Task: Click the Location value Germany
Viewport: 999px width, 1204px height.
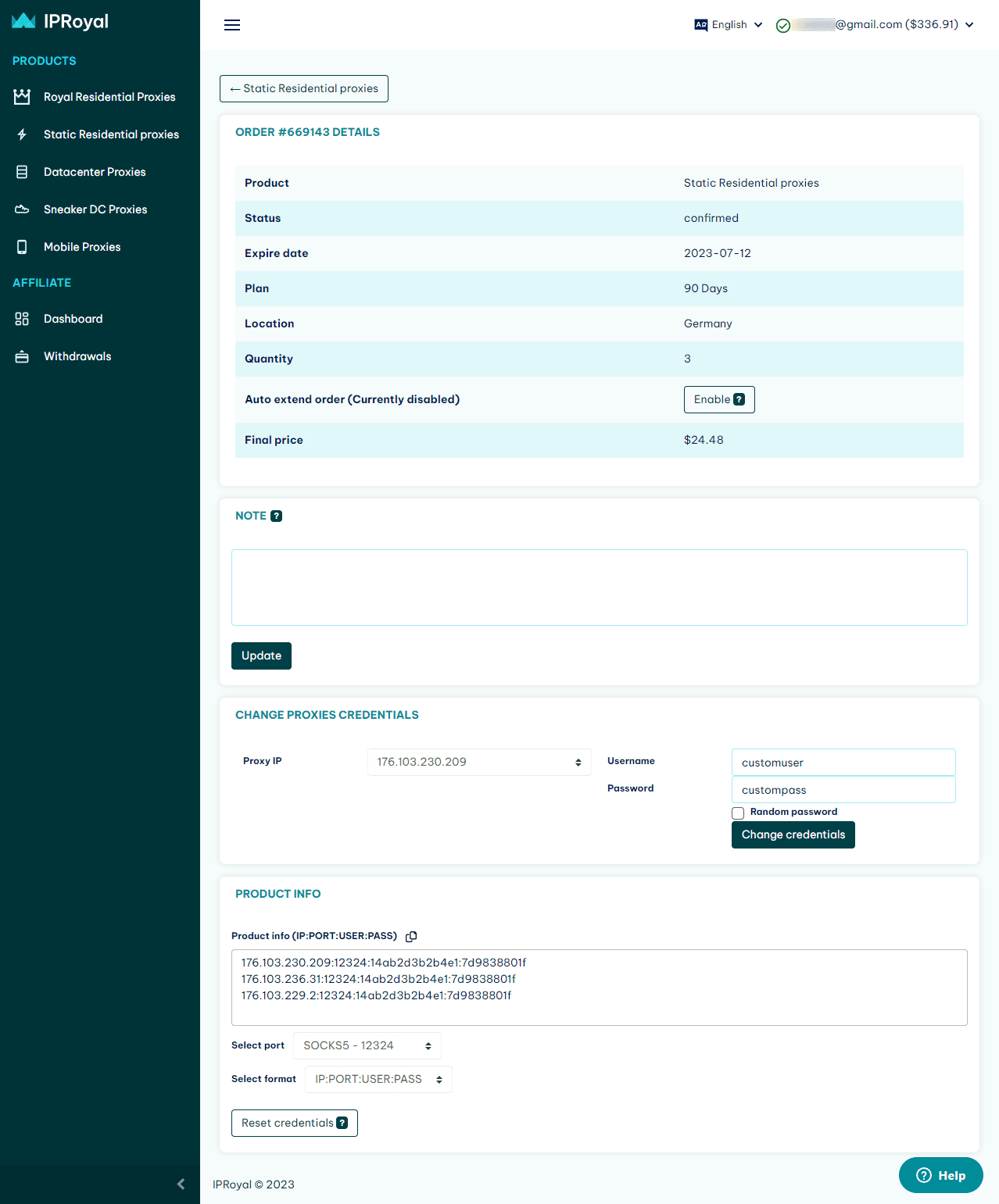Action: [708, 323]
